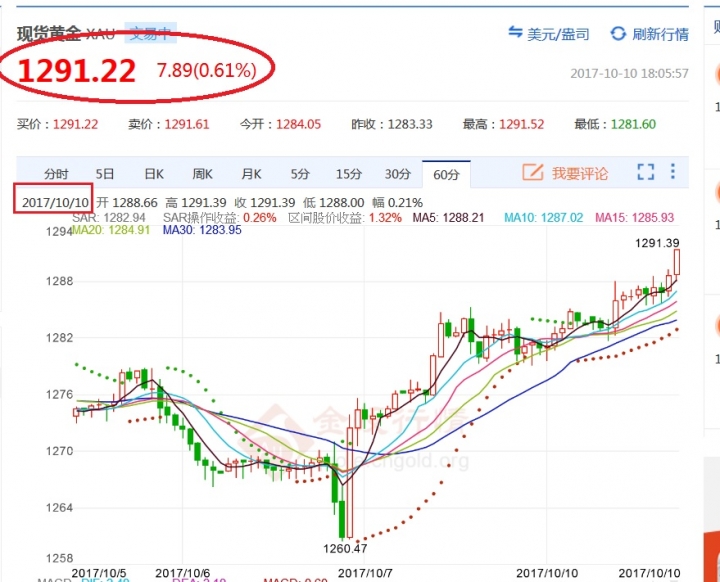Click the 1282 y-axis label
Image resolution: width=720 pixels, height=582 pixels.
(x=59, y=338)
